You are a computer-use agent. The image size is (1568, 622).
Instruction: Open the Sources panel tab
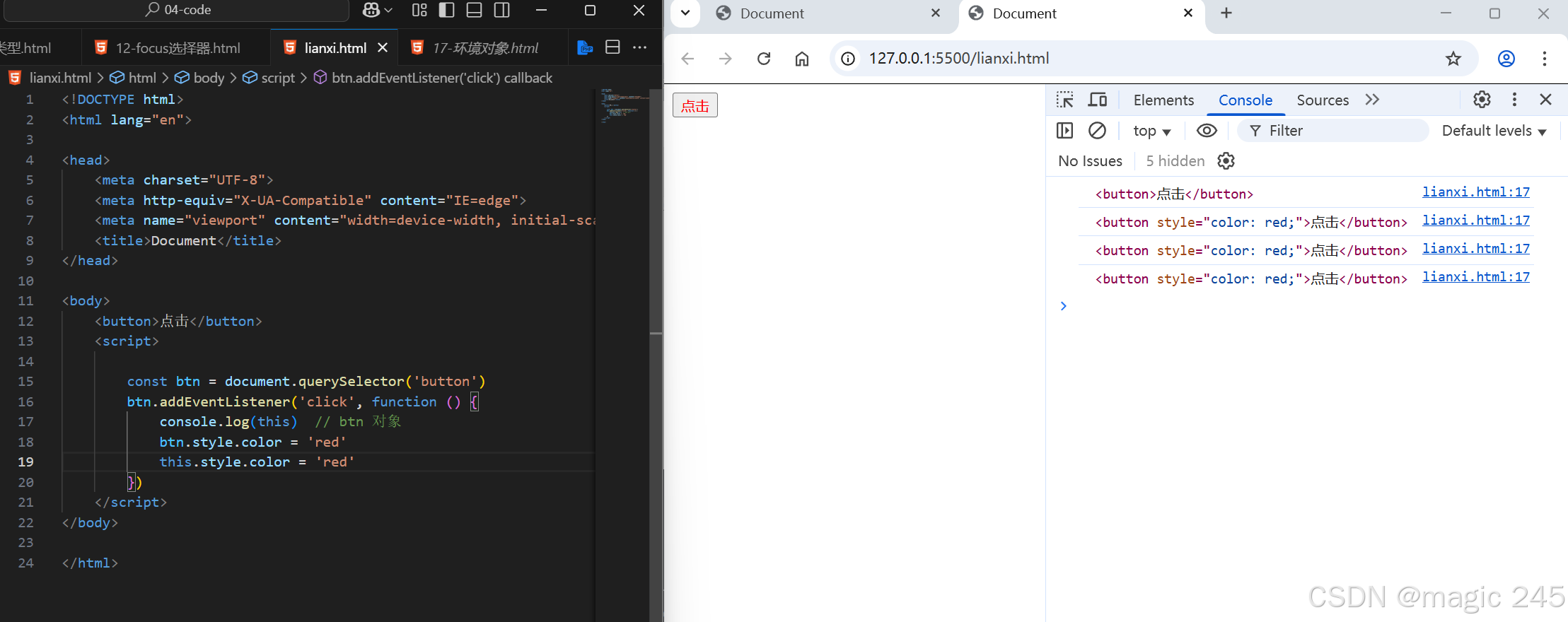[1323, 100]
